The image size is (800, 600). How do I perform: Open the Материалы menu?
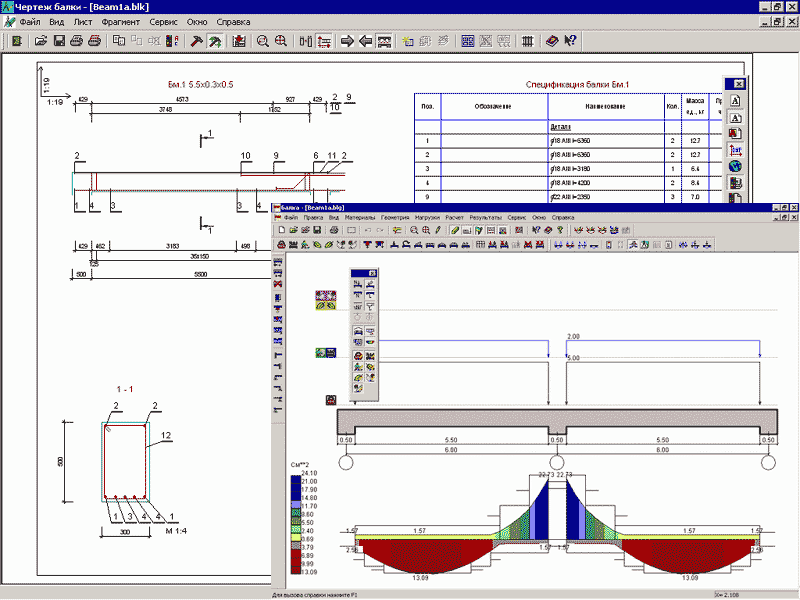[360, 217]
